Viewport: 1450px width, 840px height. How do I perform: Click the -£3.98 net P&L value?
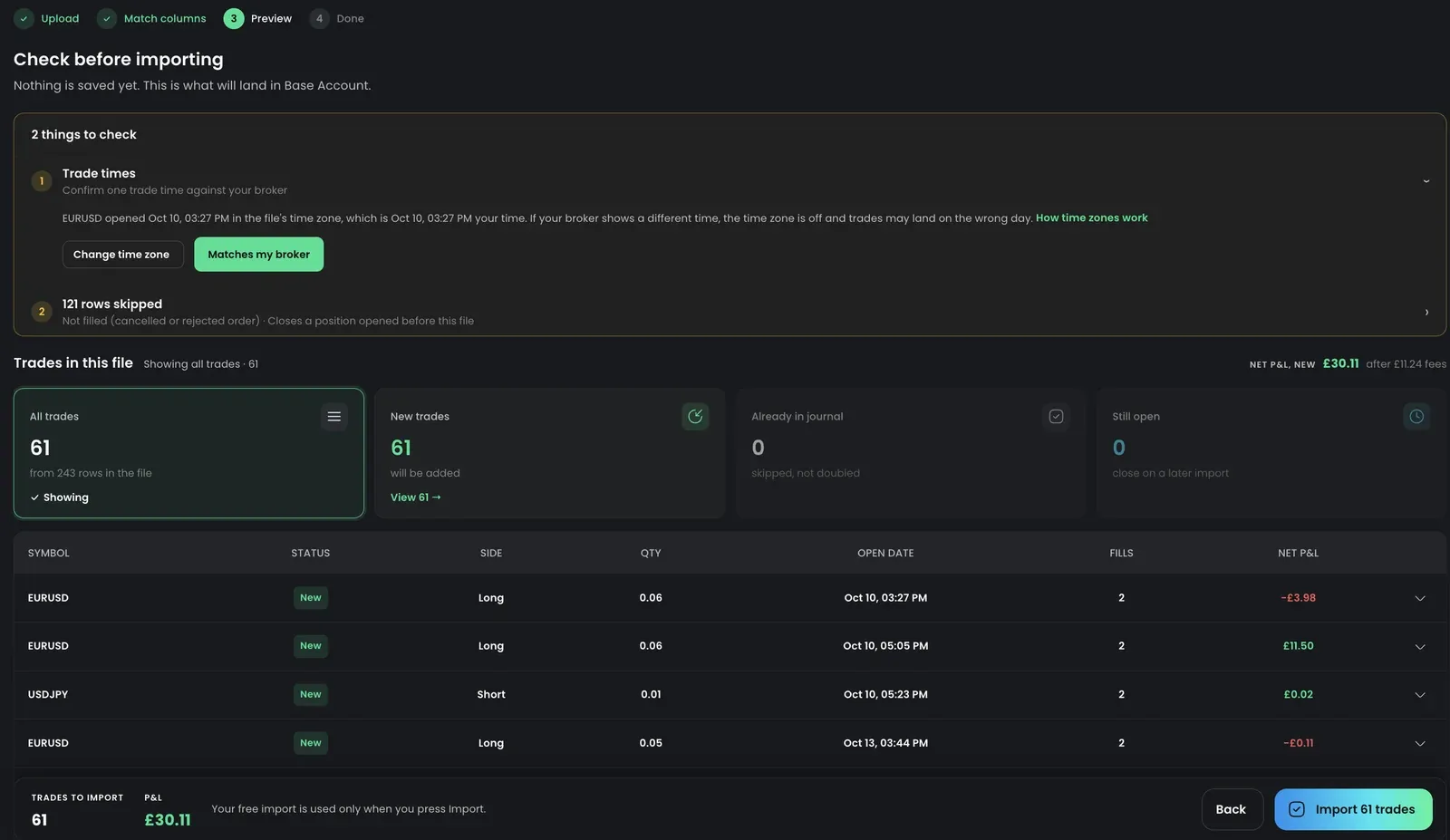pos(1298,598)
